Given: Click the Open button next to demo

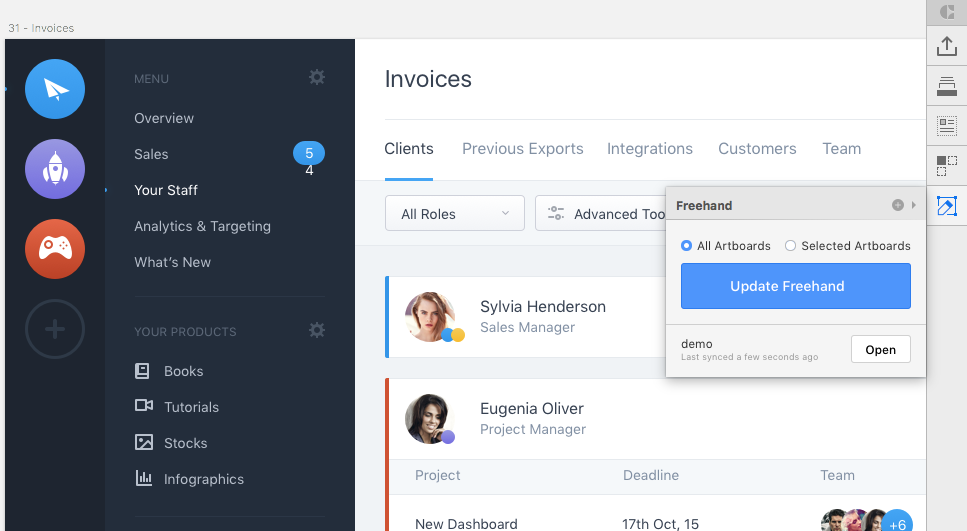Looking at the screenshot, I should (881, 350).
